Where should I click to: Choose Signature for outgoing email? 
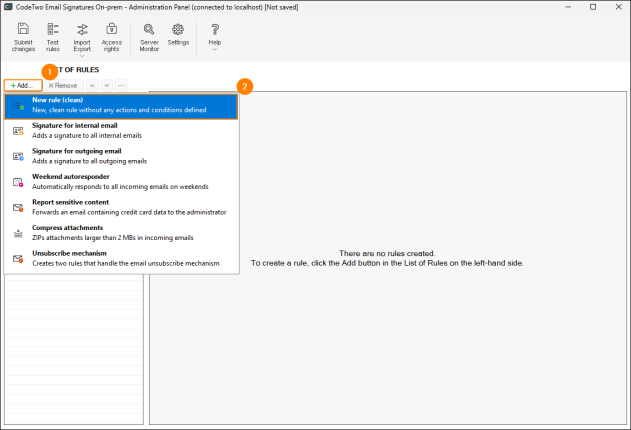(121, 156)
